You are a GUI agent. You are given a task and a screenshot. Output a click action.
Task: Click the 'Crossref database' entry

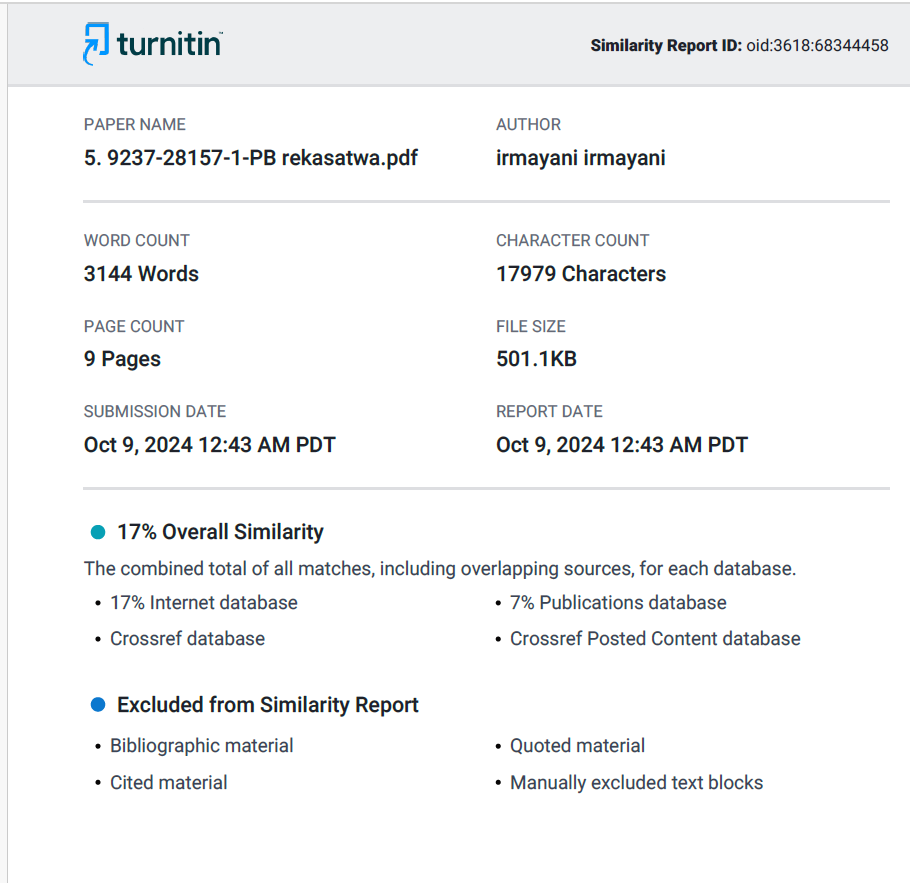[x=187, y=639]
